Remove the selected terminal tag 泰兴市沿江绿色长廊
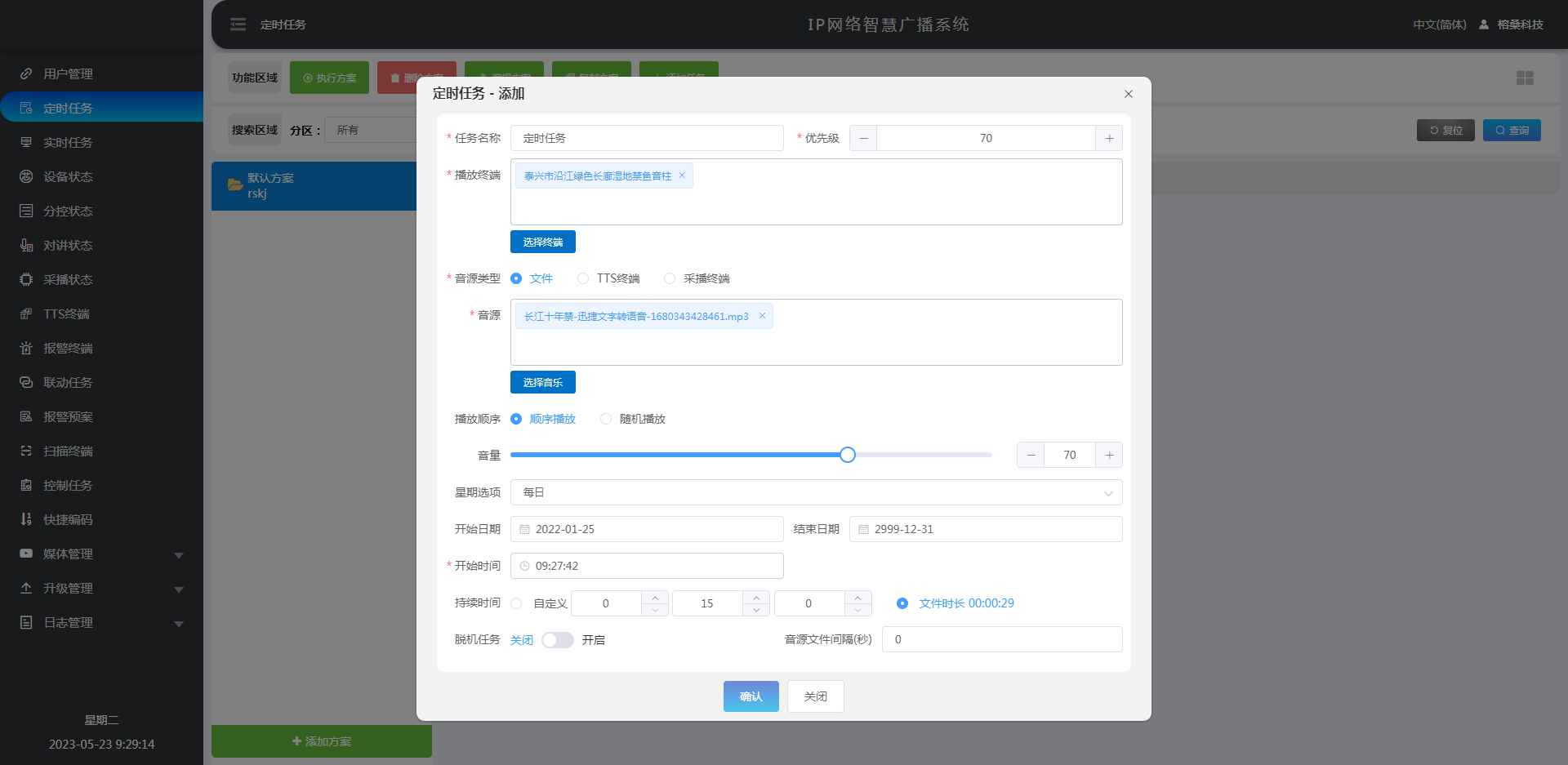1568x765 pixels. (x=682, y=176)
